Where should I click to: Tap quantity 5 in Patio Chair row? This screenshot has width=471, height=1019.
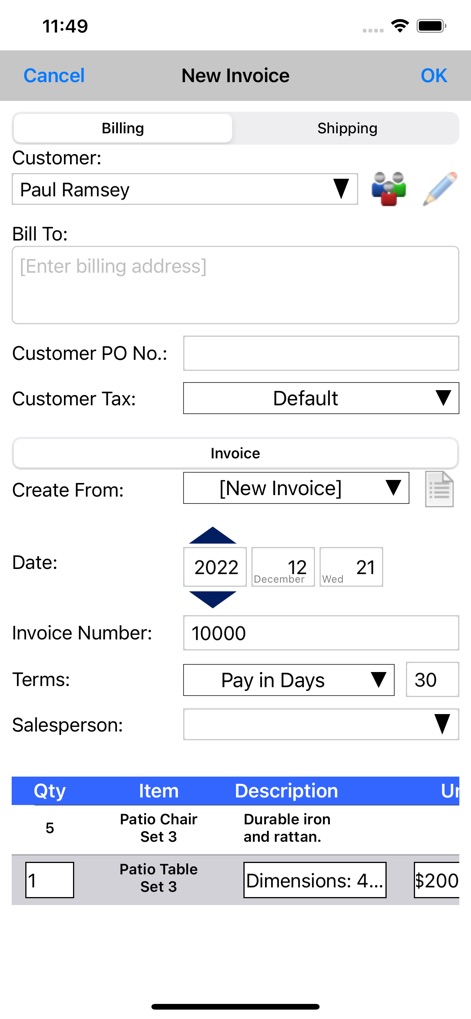tap(50, 828)
